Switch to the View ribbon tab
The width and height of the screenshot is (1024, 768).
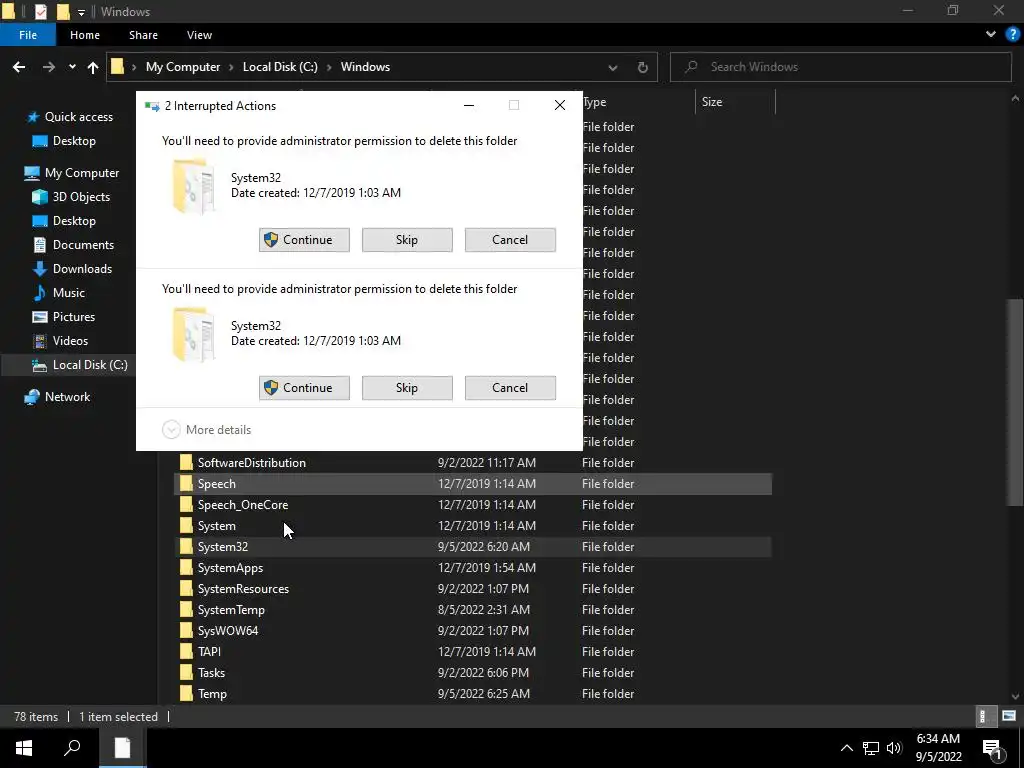click(x=199, y=35)
